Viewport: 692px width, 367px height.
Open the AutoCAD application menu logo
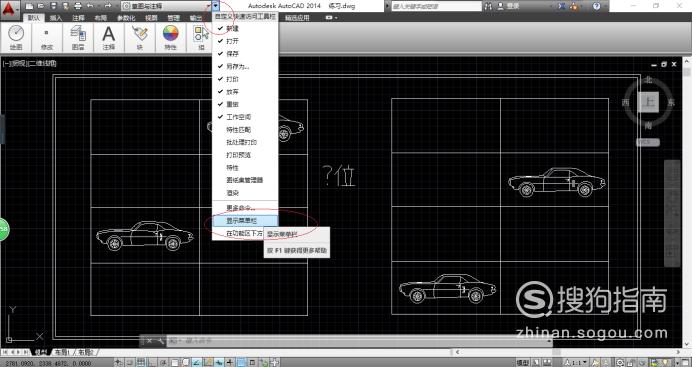(10, 9)
